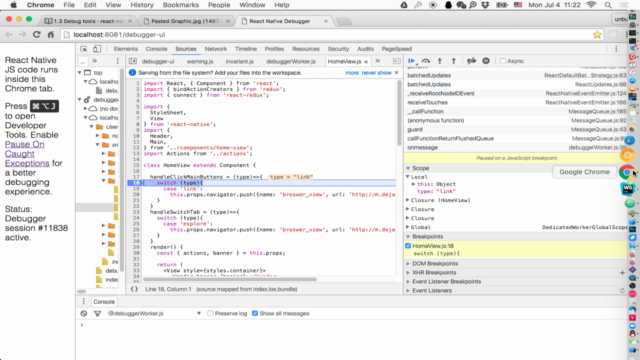Image resolution: width=640 pixels, height=360 pixels.
Task: Switch to Elements panel tab
Action: pos(125,49)
